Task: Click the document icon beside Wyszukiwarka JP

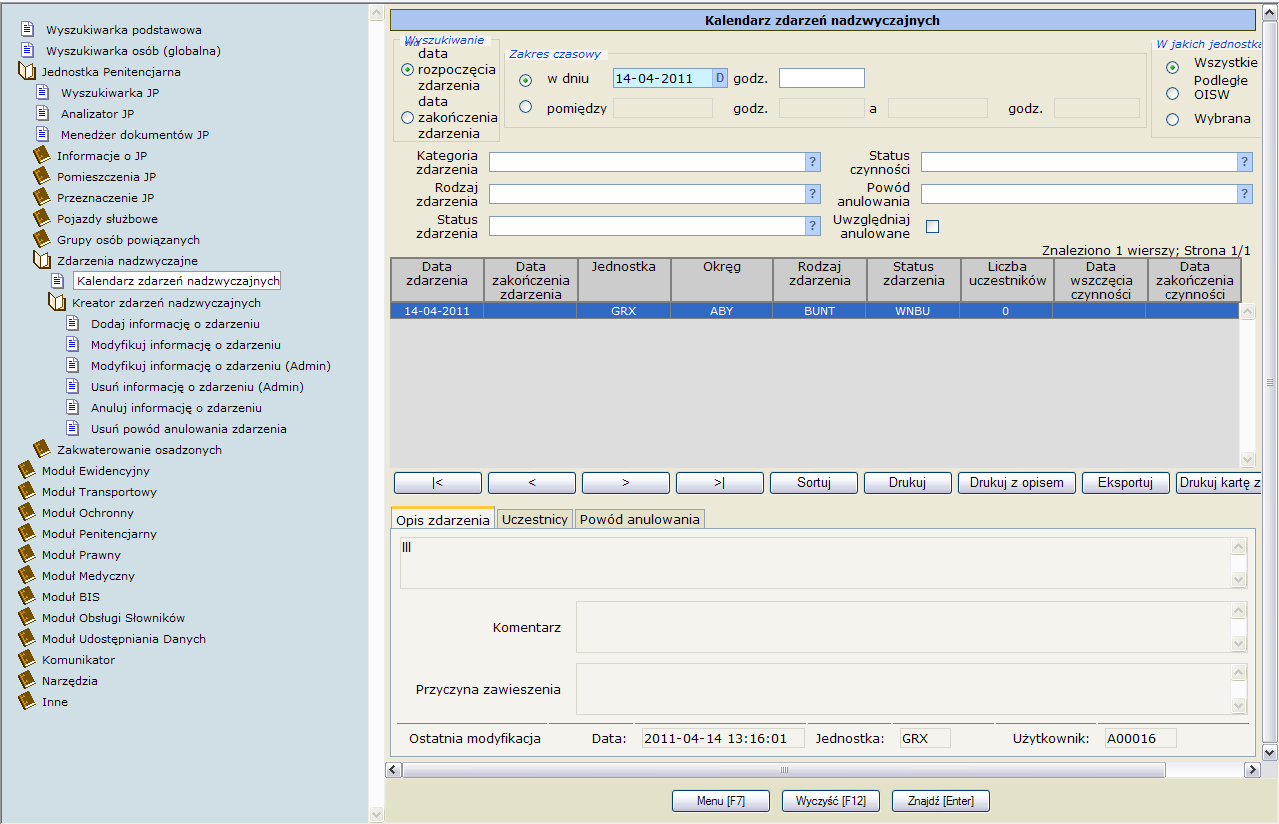Action: (x=42, y=92)
